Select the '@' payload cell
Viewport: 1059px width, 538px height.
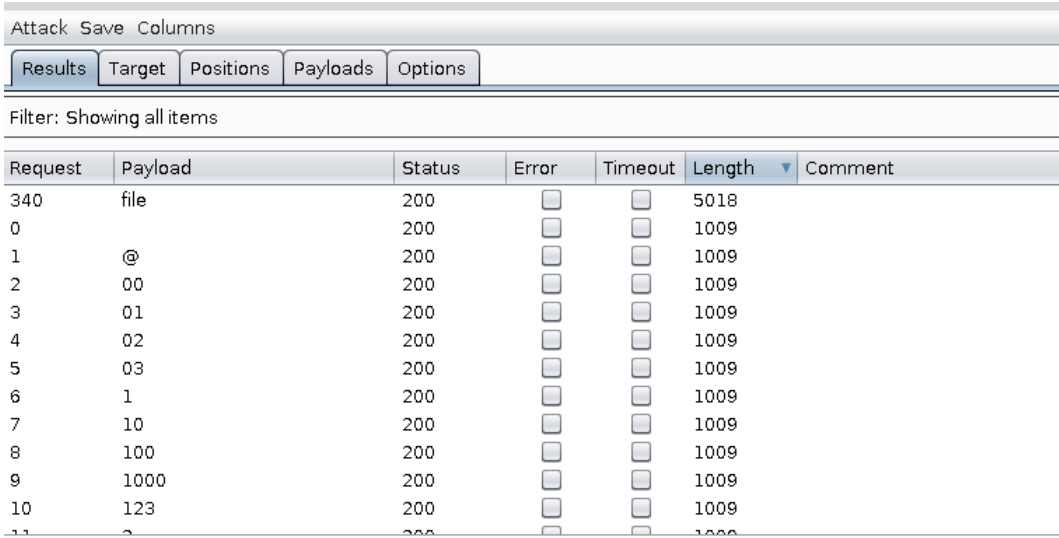click(x=254, y=256)
